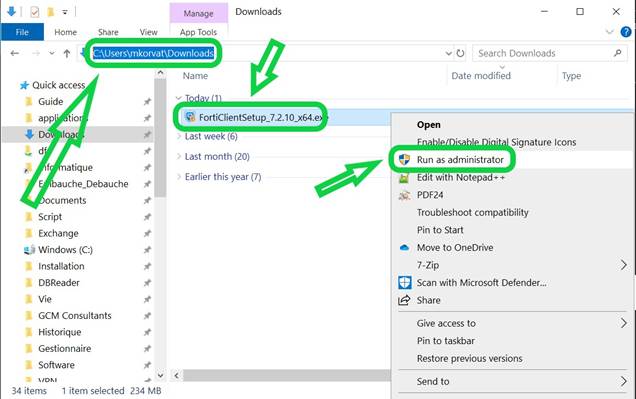Image resolution: width=636 pixels, height=399 pixels.
Task: Click the navigation pane scroll-up arrow
Action: tap(160, 73)
